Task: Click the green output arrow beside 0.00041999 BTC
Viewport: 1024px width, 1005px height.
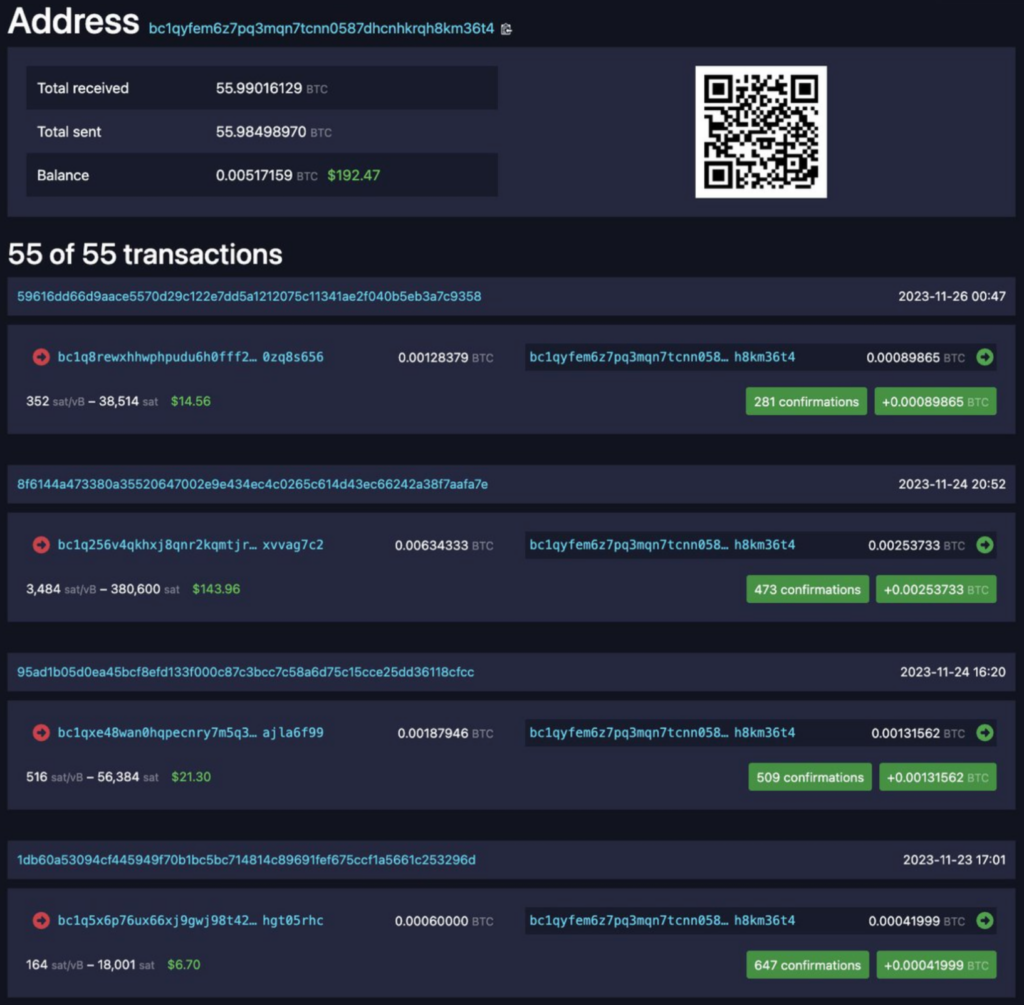Action: [985, 921]
